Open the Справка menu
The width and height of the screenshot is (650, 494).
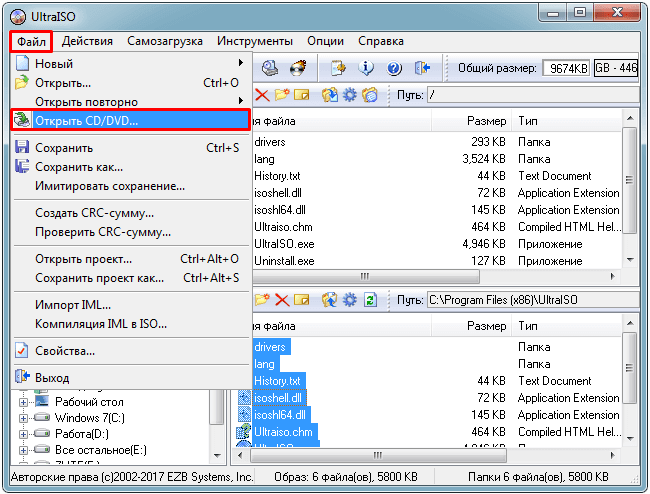[x=381, y=41]
